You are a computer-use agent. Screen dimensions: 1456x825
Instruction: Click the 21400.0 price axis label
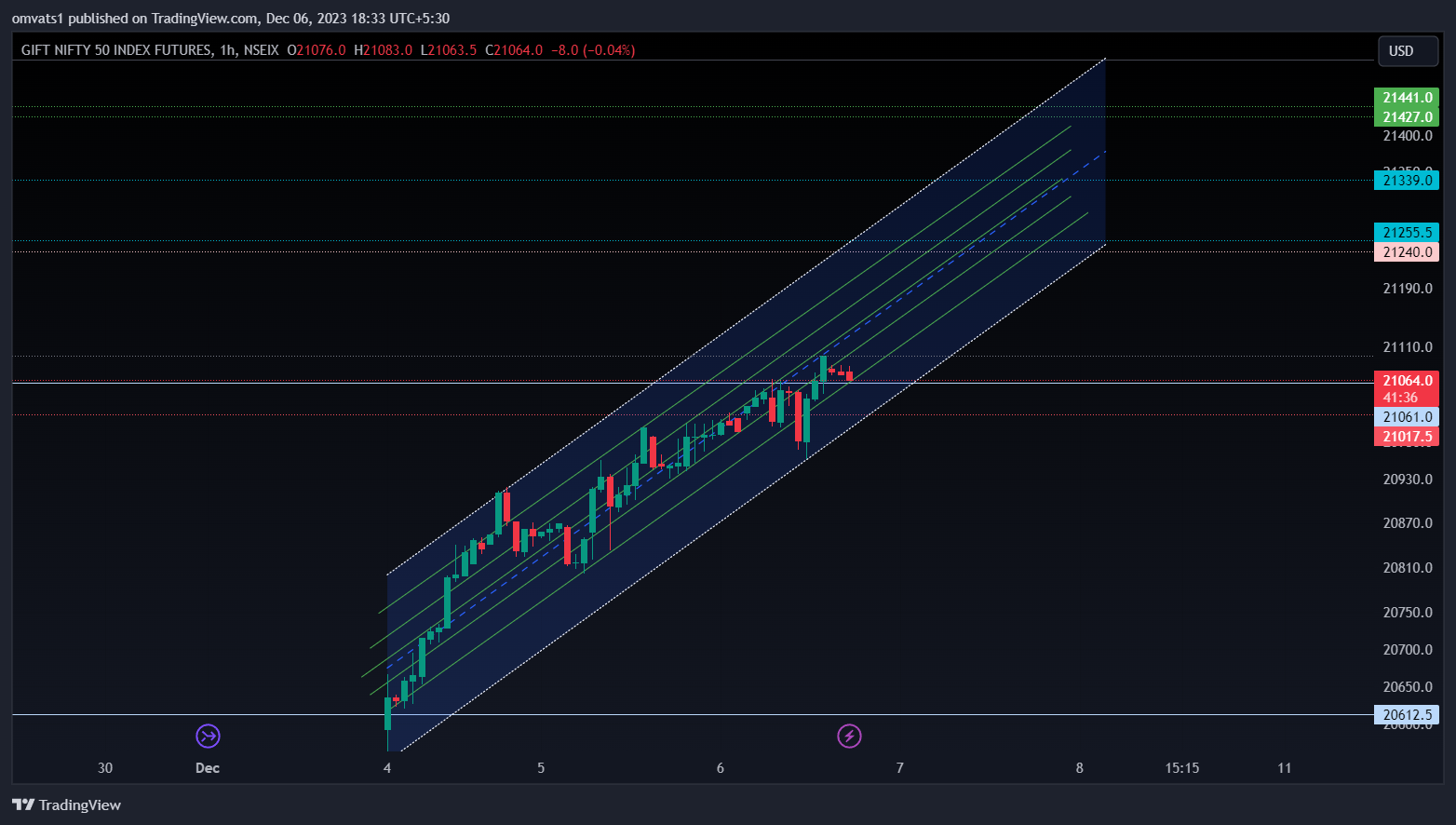point(1408,136)
